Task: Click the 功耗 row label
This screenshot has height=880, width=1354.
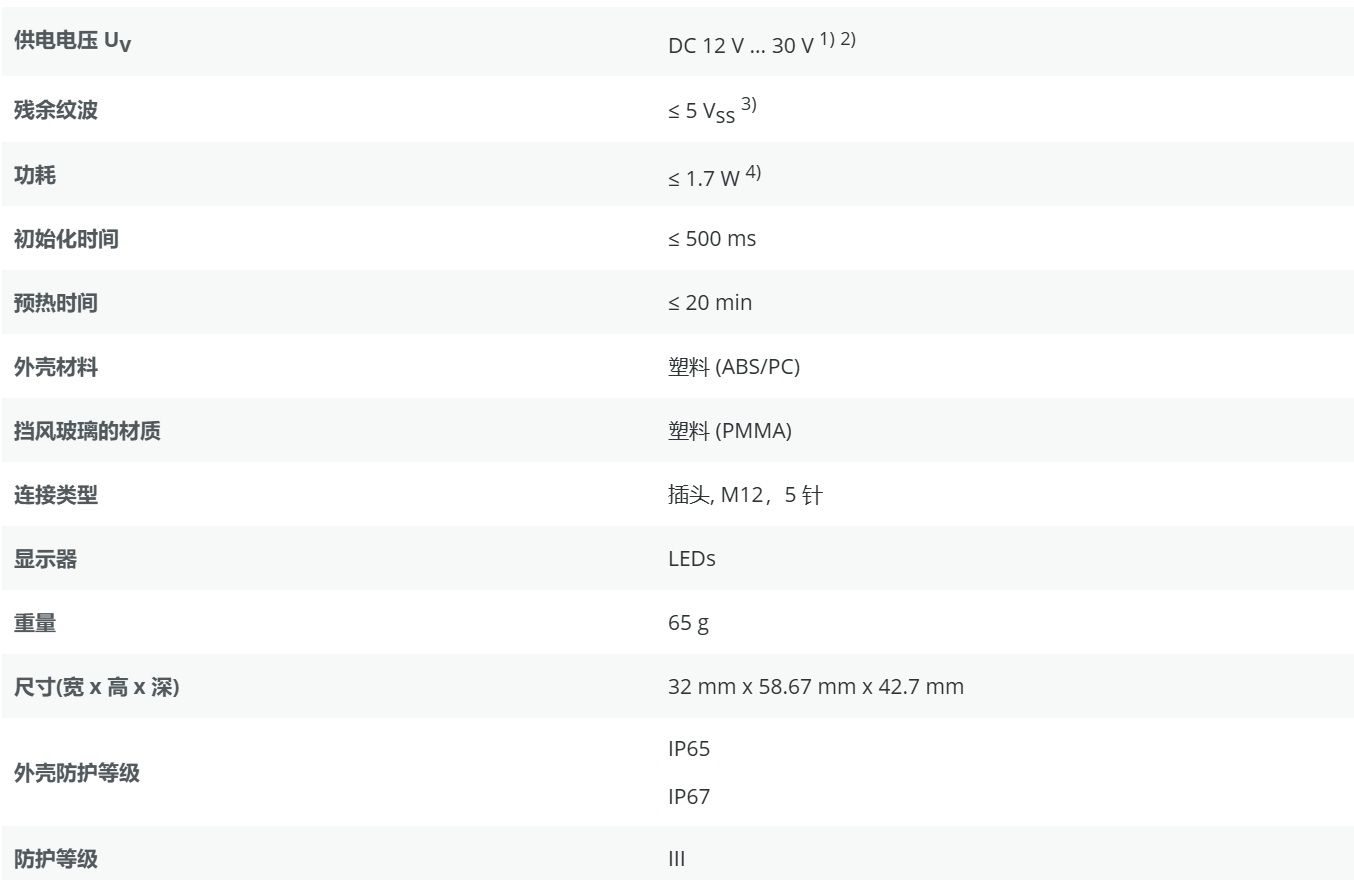Action: (x=35, y=175)
